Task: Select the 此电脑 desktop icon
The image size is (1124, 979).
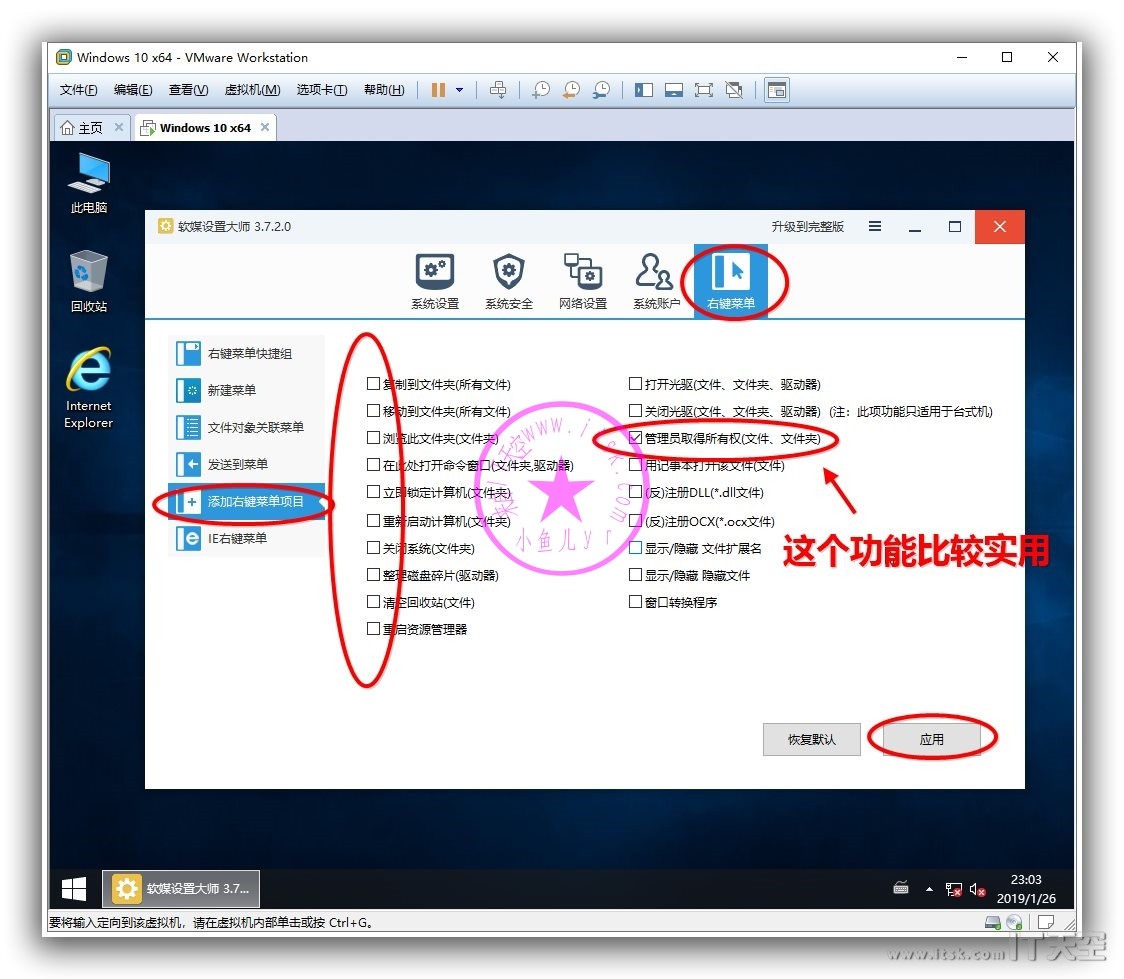Action: (x=89, y=184)
